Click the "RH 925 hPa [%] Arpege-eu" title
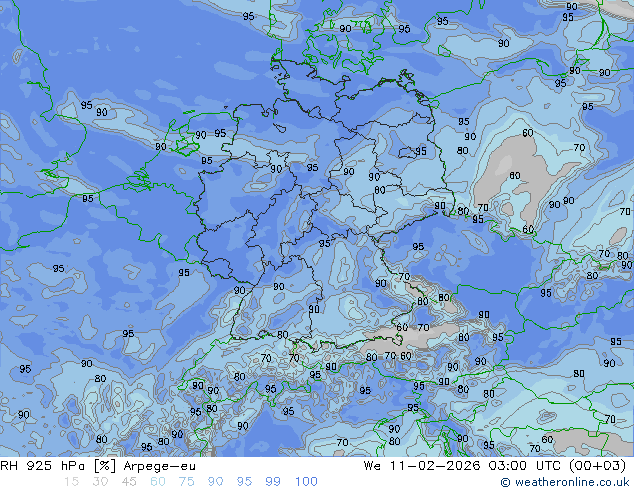This screenshot has height=490, width=634. (98, 466)
